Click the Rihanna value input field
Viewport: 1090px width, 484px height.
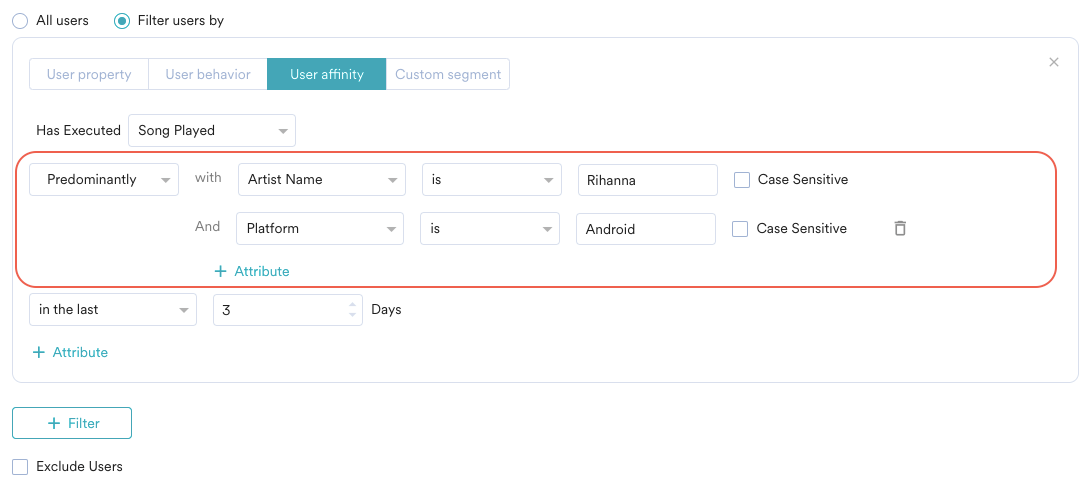647,180
